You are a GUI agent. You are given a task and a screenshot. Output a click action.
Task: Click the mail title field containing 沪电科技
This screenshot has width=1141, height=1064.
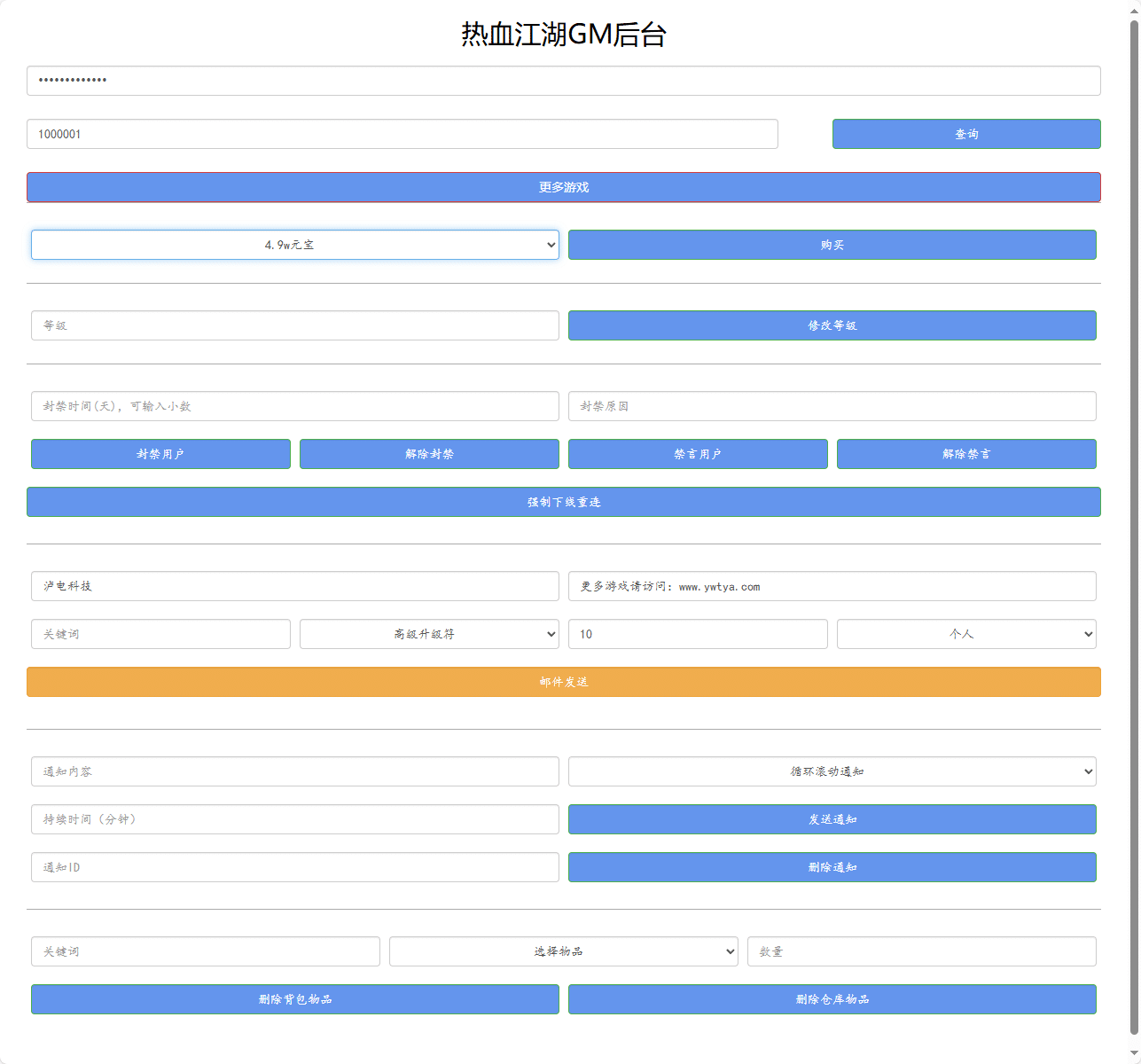point(295,586)
